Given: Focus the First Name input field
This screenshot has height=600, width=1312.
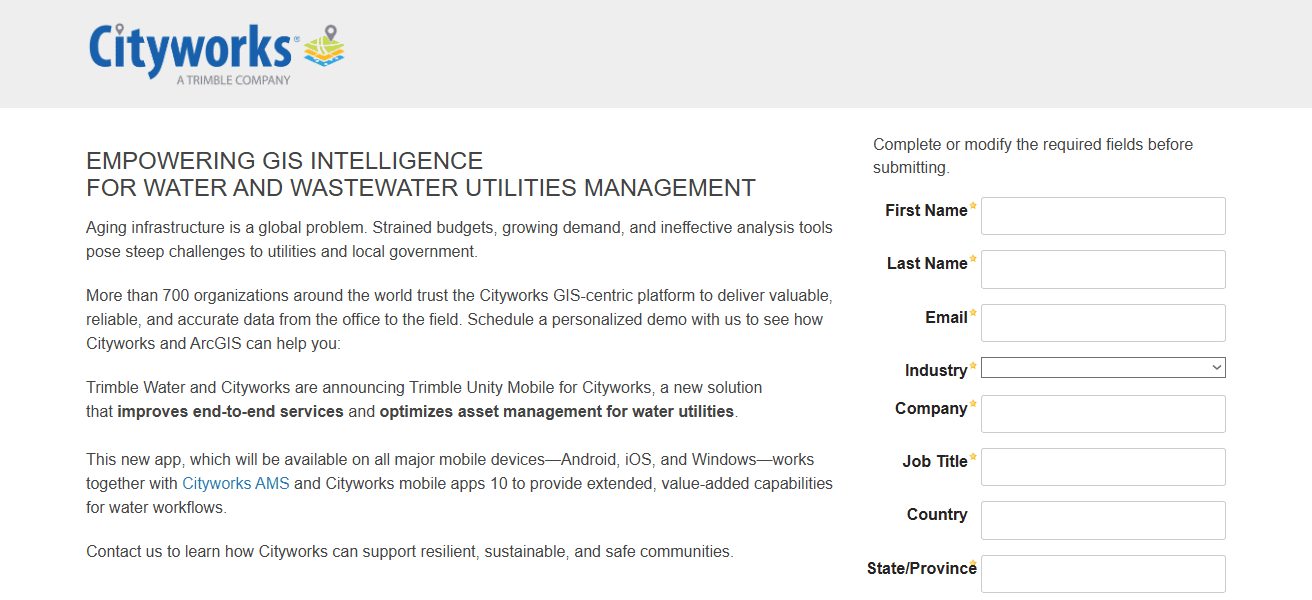Looking at the screenshot, I should (x=1103, y=216).
